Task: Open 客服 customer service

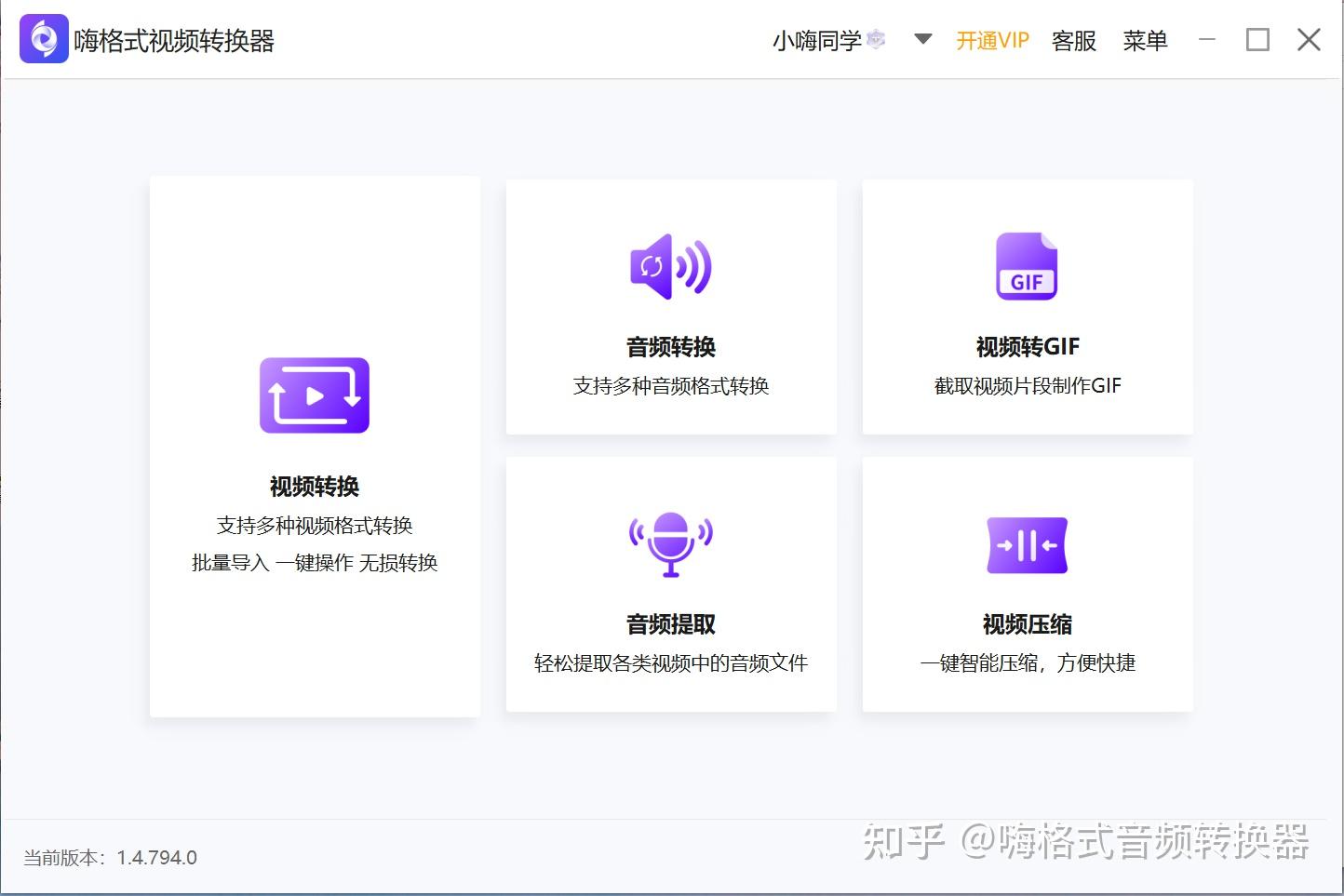Action: (x=1074, y=41)
